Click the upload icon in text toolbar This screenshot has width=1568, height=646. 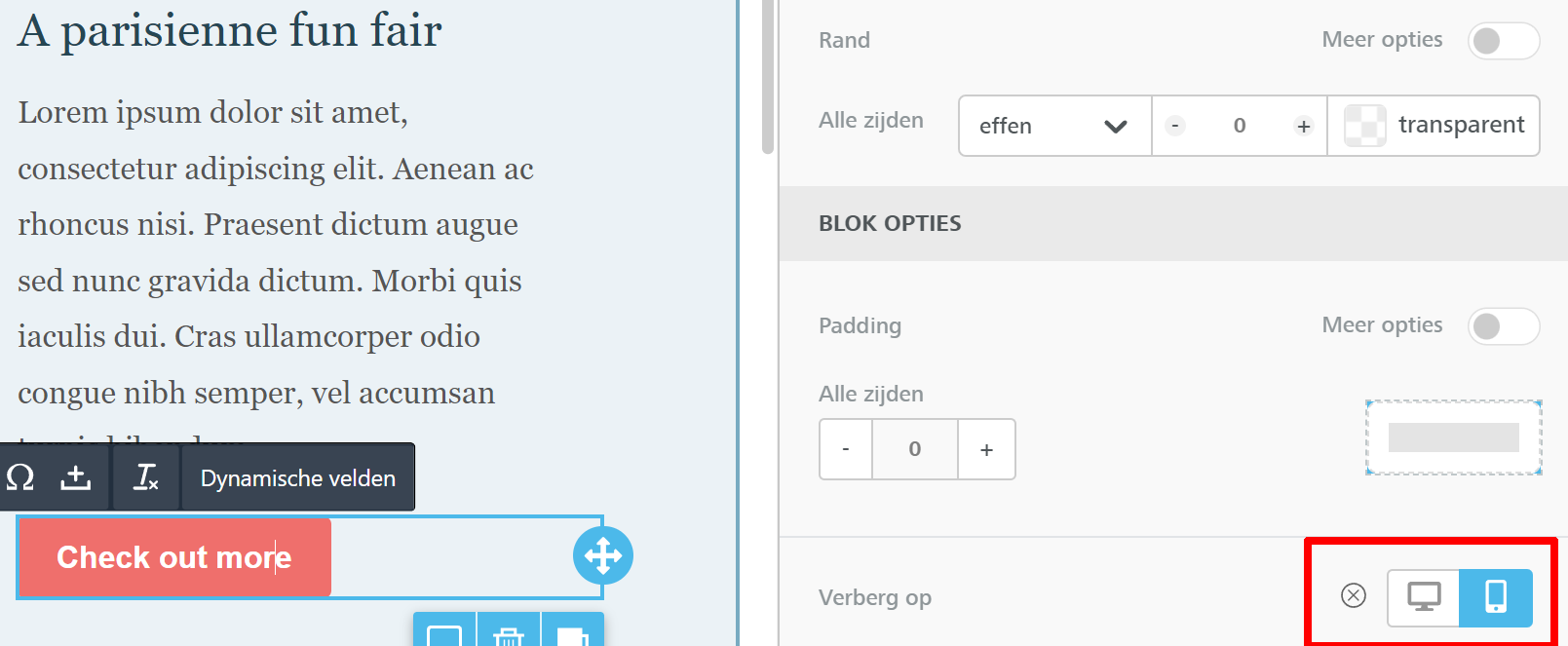pos(75,477)
